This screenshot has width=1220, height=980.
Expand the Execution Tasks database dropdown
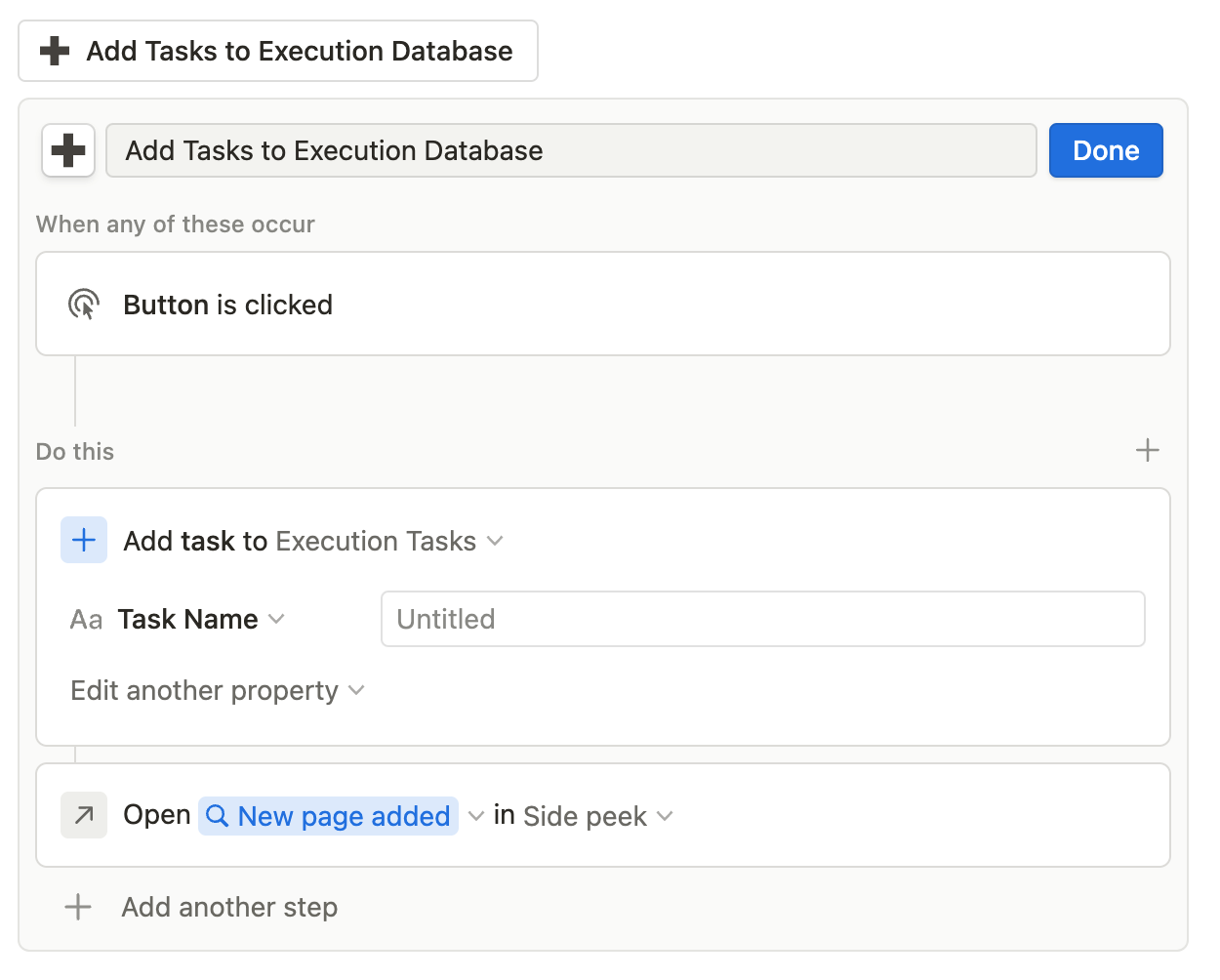[495, 541]
